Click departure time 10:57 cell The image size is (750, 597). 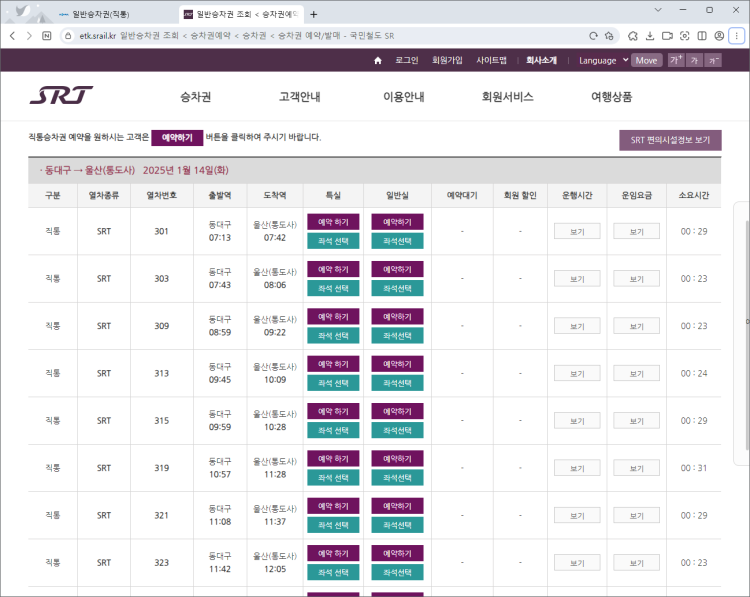[220, 475]
